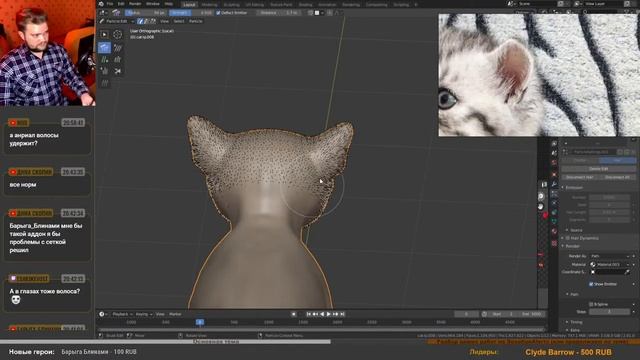Click the timeline playhead marker
The image size is (640, 360).
pyautogui.click(x=200, y=322)
